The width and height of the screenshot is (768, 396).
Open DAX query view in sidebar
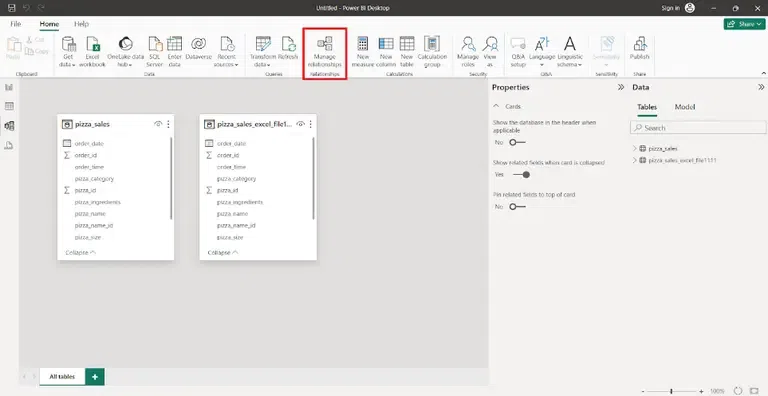9,146
